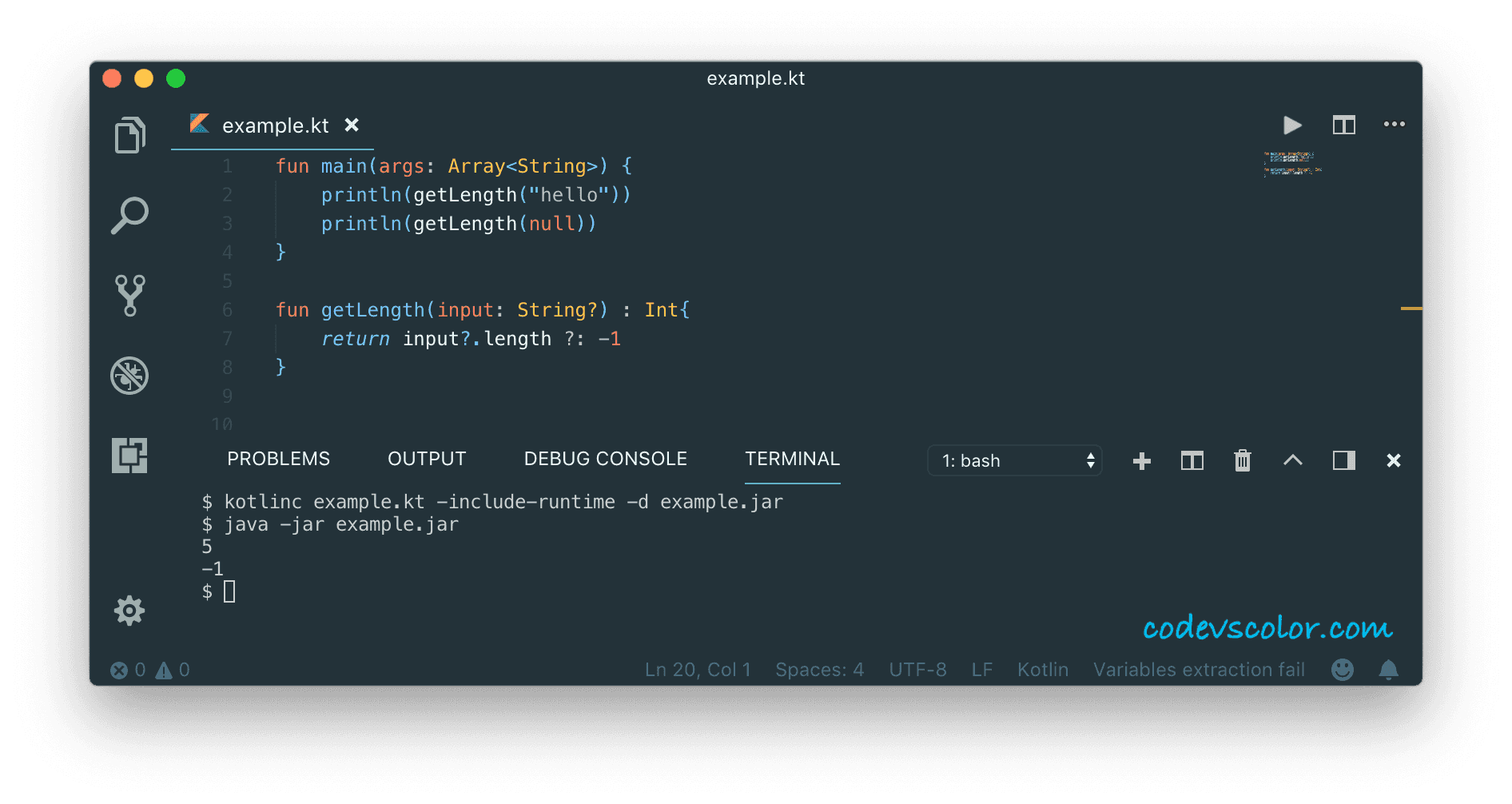Click the warnings count in the status bar
Image resolution: width=1512 pixels, height=804 pixels.
(x=173, y=670)
